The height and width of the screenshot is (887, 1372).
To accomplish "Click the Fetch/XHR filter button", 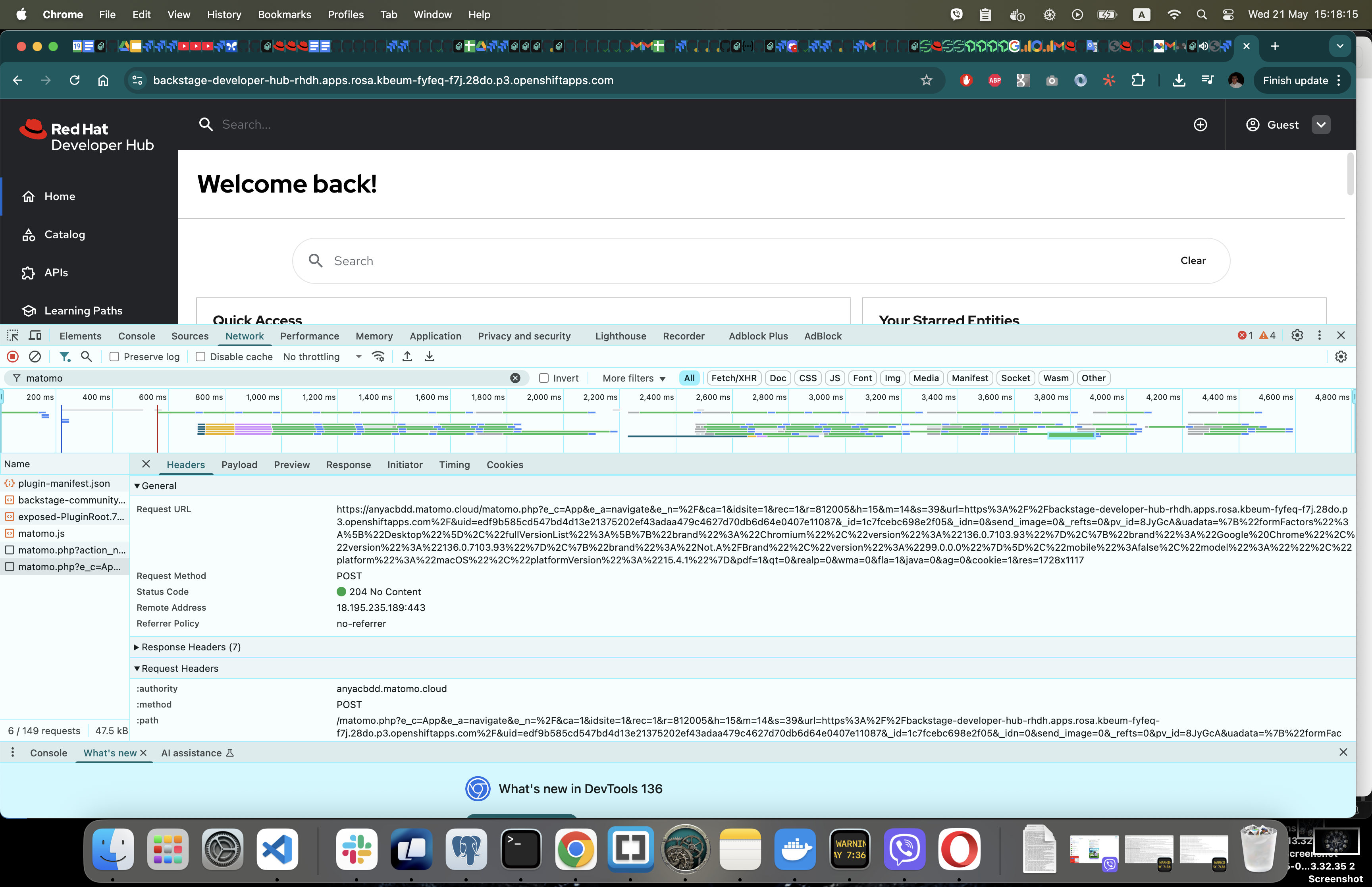I will [734, 378].
